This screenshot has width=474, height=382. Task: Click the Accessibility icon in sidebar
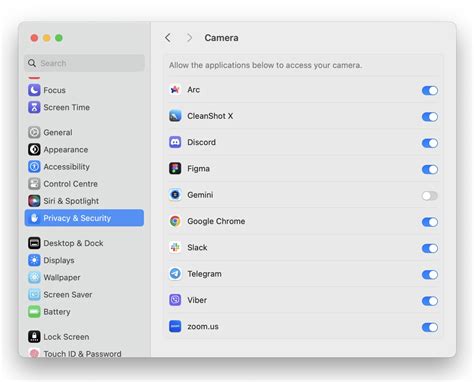[x=34, y=167]
